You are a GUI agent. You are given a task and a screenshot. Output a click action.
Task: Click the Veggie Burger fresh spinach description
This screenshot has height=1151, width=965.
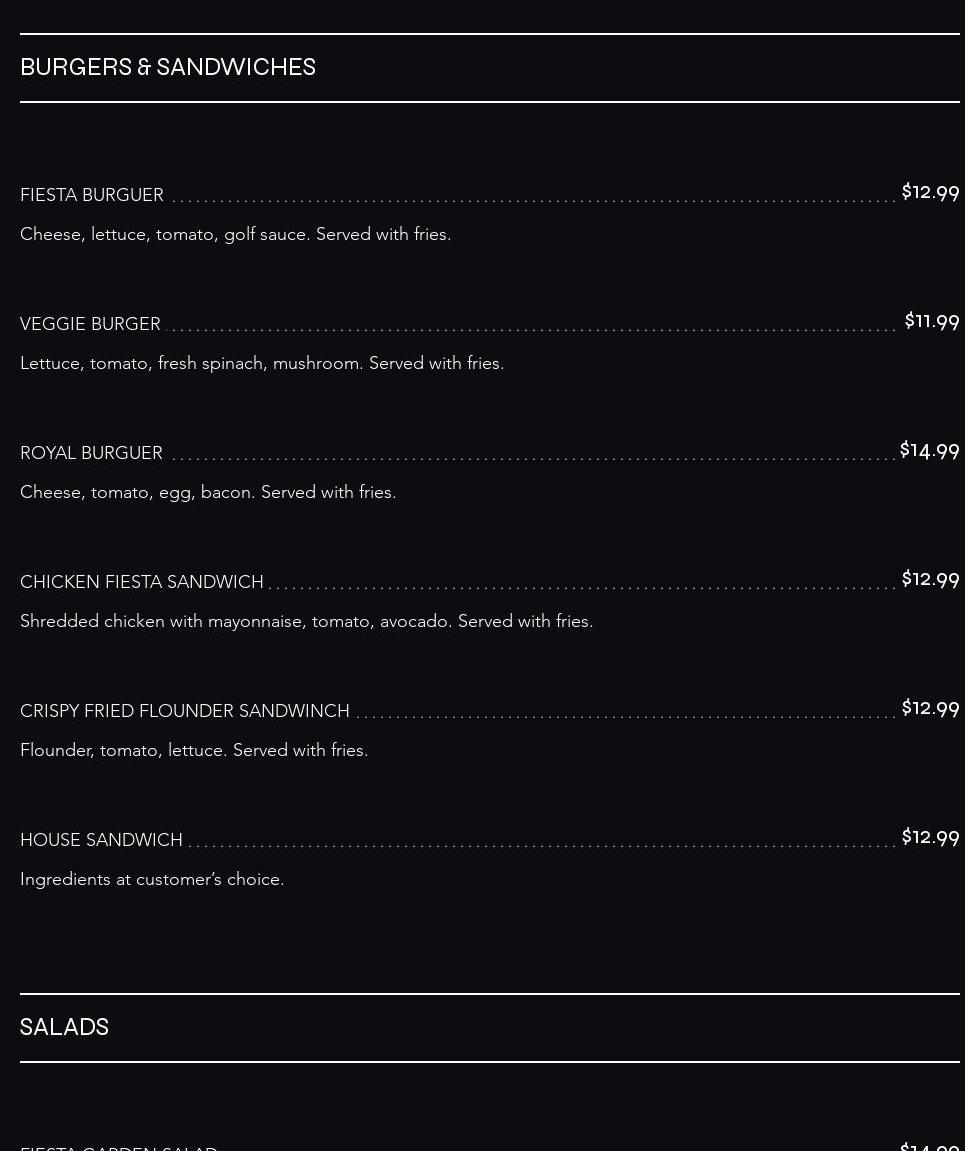[262, 363]
